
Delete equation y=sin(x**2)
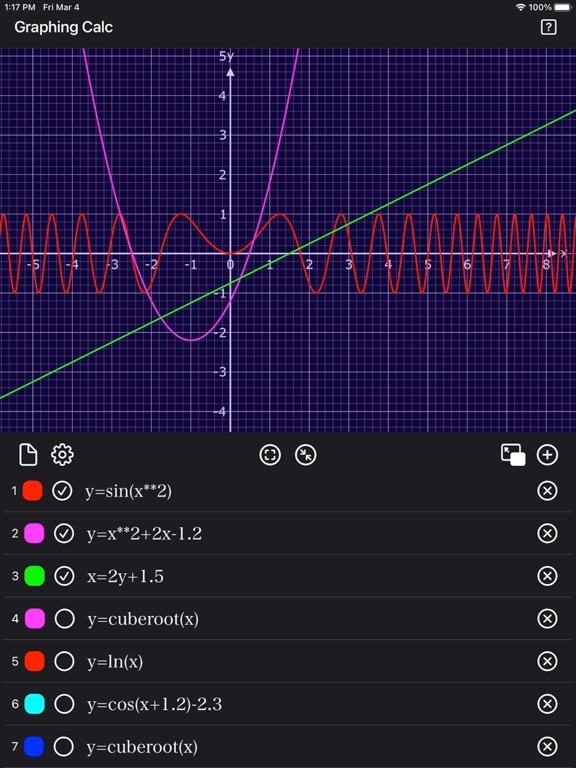(547, 491)
